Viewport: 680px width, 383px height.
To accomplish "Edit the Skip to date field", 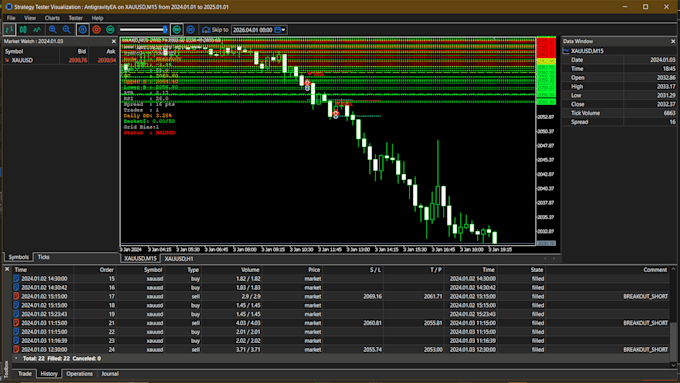I will (x=252, y=30).
